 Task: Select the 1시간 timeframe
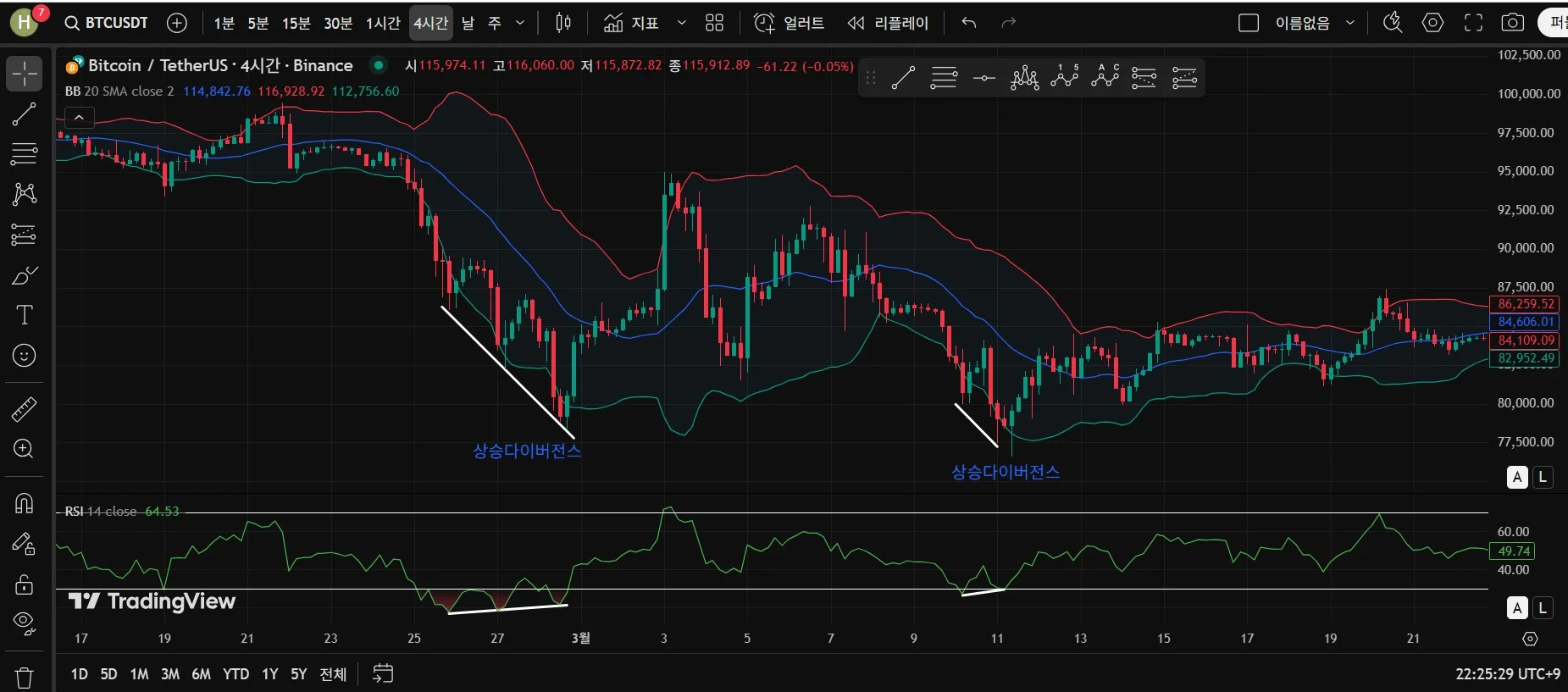(x=383, y=23)
